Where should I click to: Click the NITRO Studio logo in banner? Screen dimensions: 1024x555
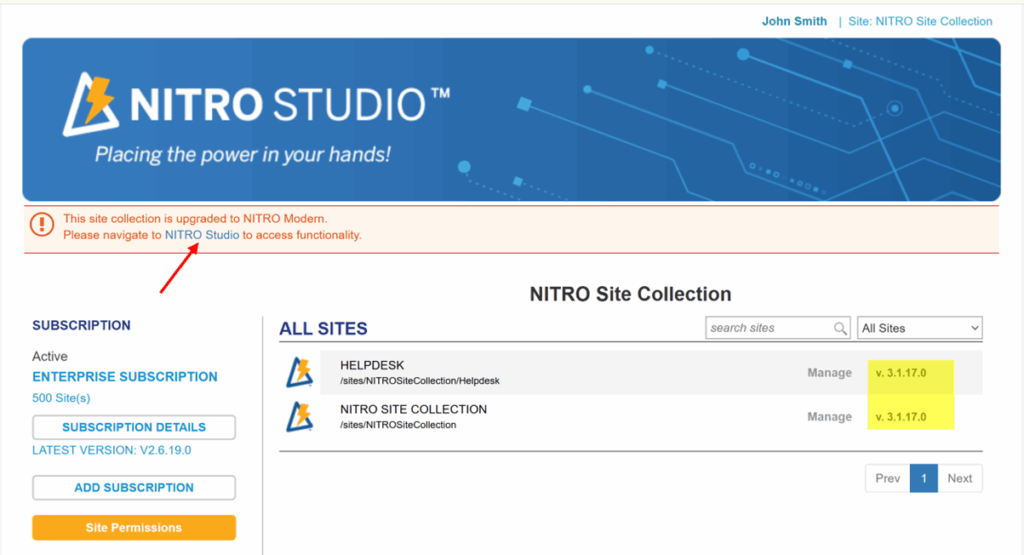[256, 104]
